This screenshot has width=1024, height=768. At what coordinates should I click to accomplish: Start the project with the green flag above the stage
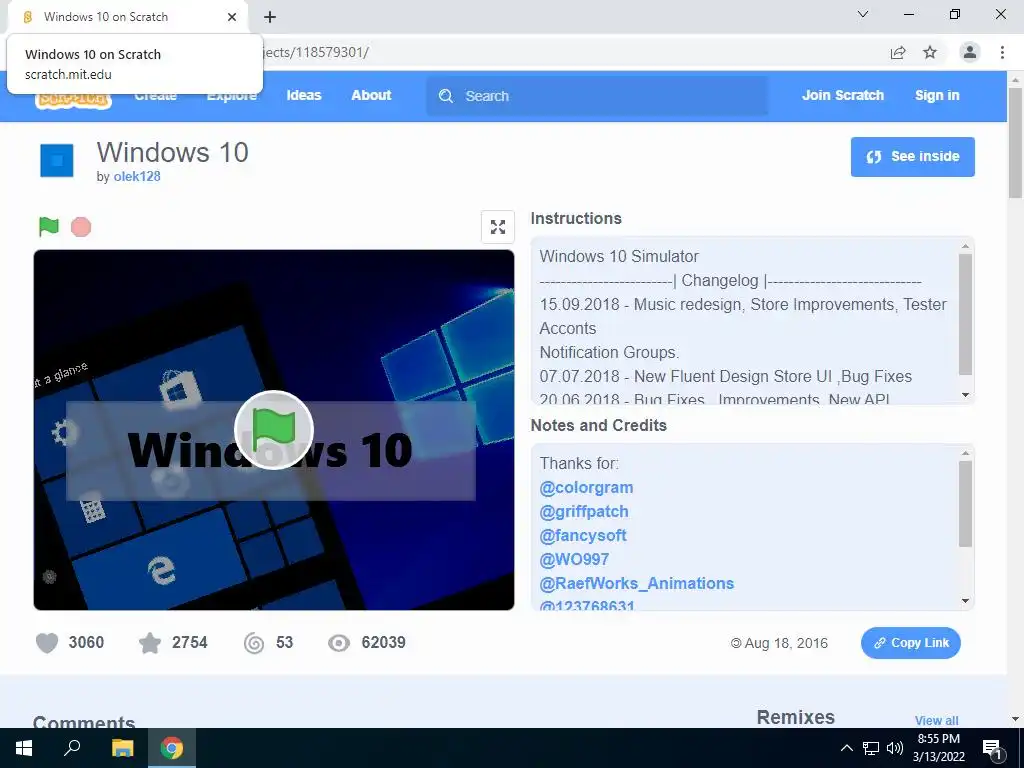tap(49, 227)
